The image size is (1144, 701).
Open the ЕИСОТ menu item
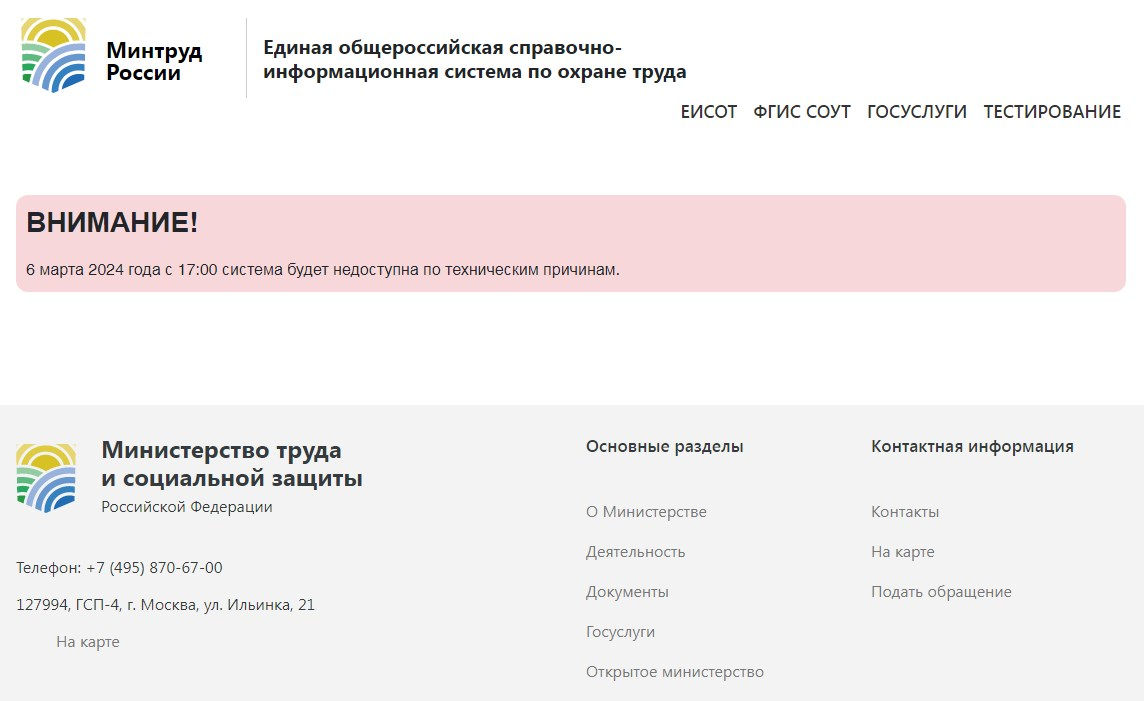pyautogui.click(x=708, y=112)
